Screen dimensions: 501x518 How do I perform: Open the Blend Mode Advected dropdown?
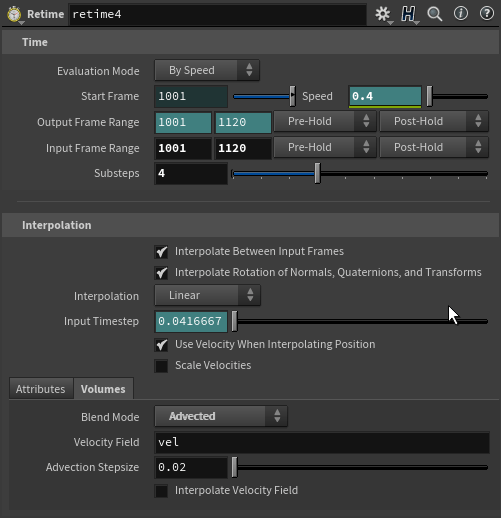pos(221,416)
